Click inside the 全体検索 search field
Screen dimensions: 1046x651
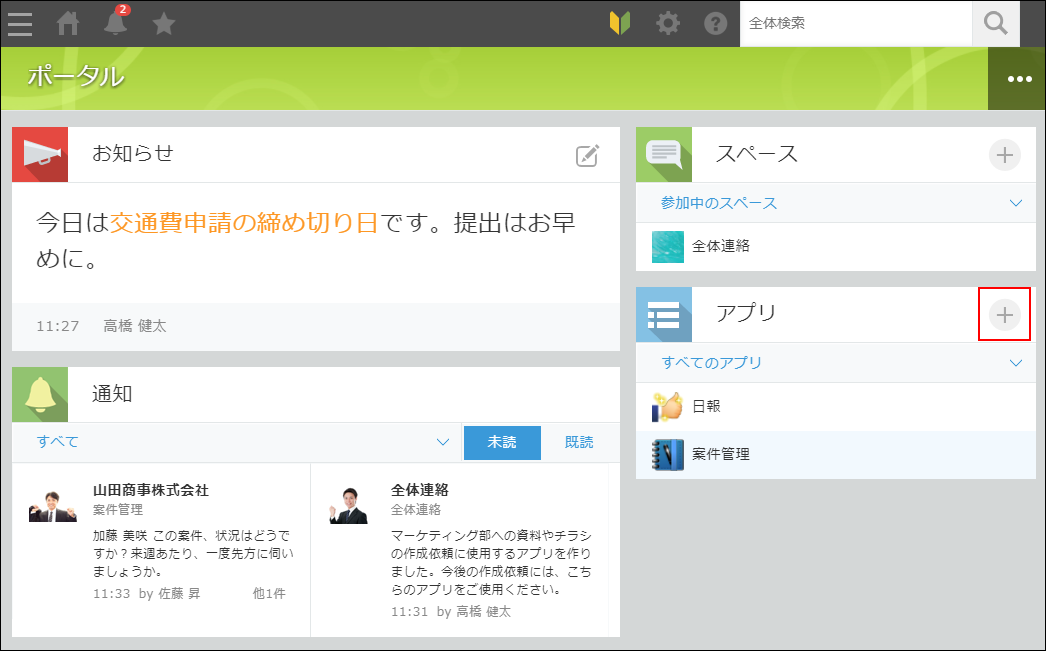click(855, 23)
